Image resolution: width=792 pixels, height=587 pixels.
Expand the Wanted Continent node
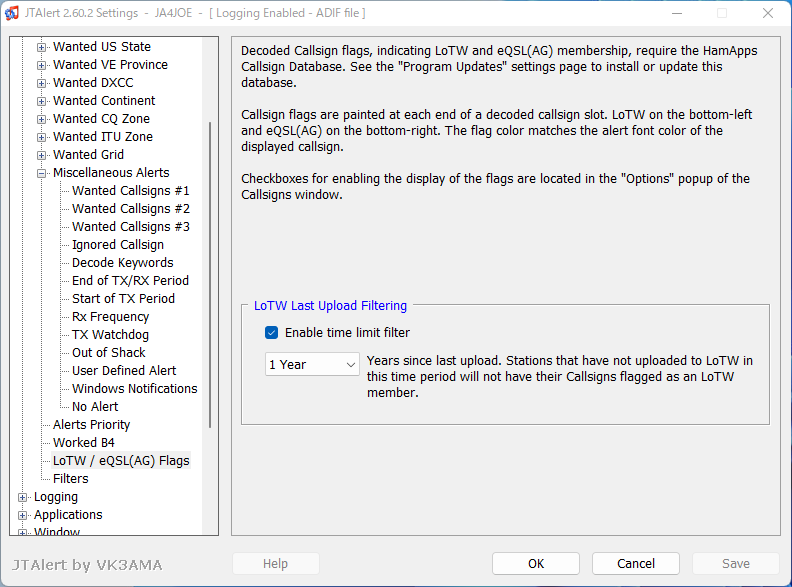[x=41, y=101]
